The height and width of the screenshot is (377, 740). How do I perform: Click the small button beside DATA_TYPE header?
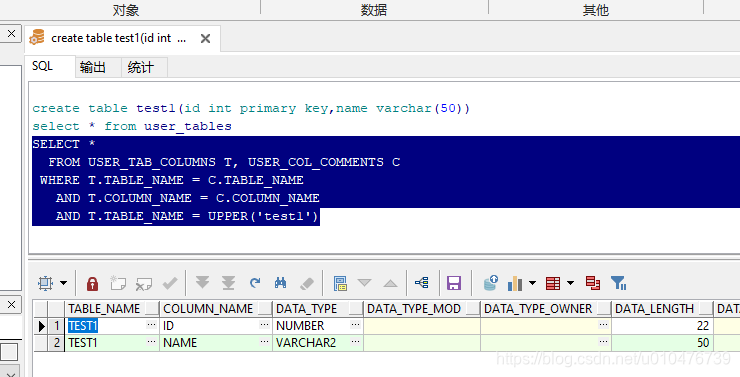coord(356,309)
